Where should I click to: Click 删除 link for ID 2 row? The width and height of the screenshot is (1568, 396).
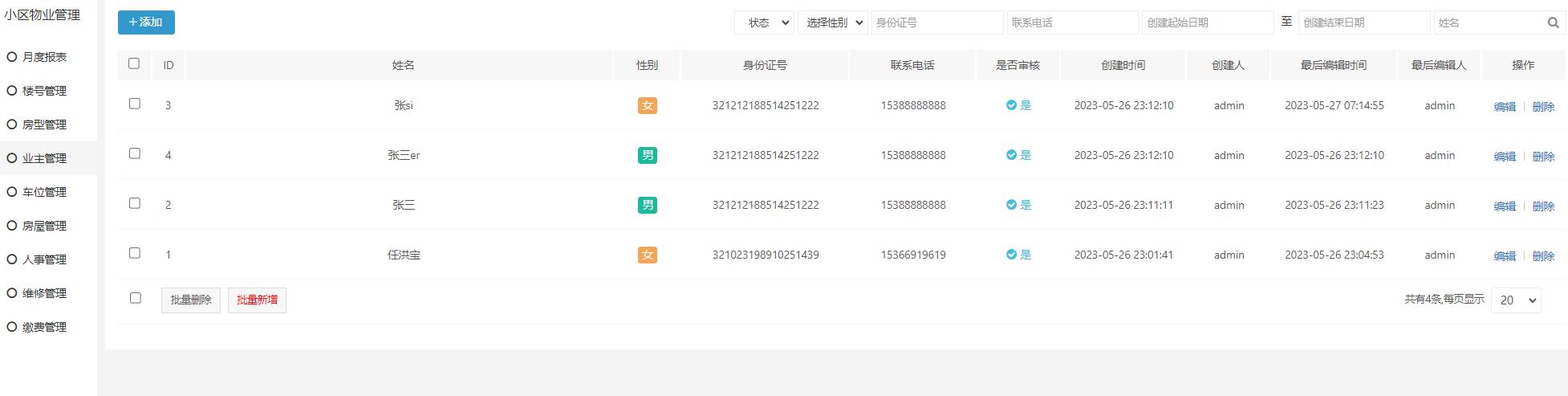coord(1543,206)
